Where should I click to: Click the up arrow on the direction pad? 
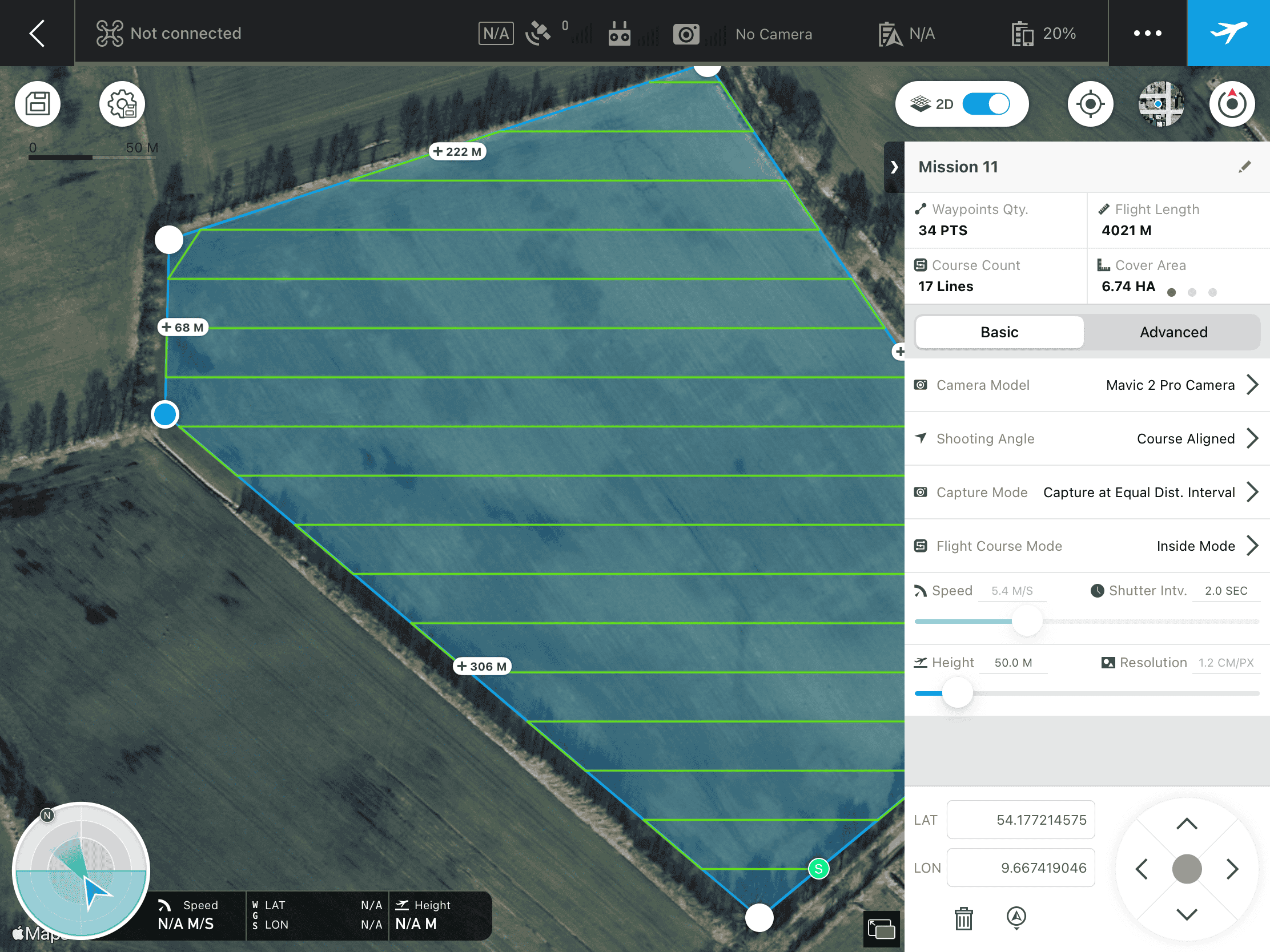(1186, 824)
